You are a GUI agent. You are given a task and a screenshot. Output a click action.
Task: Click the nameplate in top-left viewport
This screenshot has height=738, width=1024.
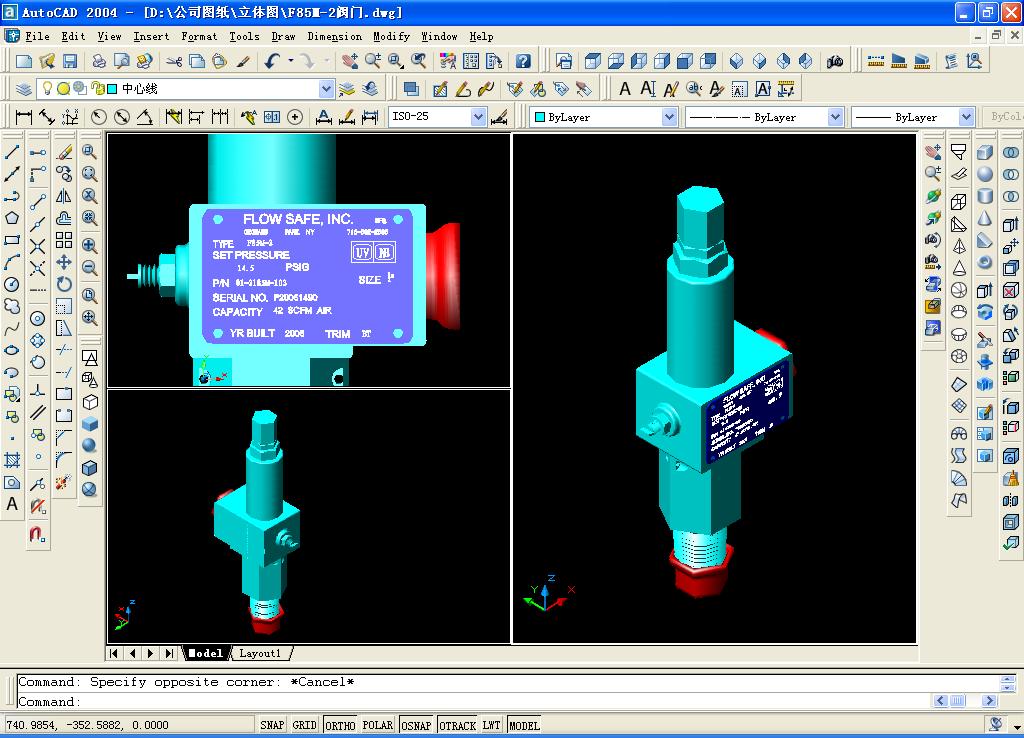tap(308, 275)
